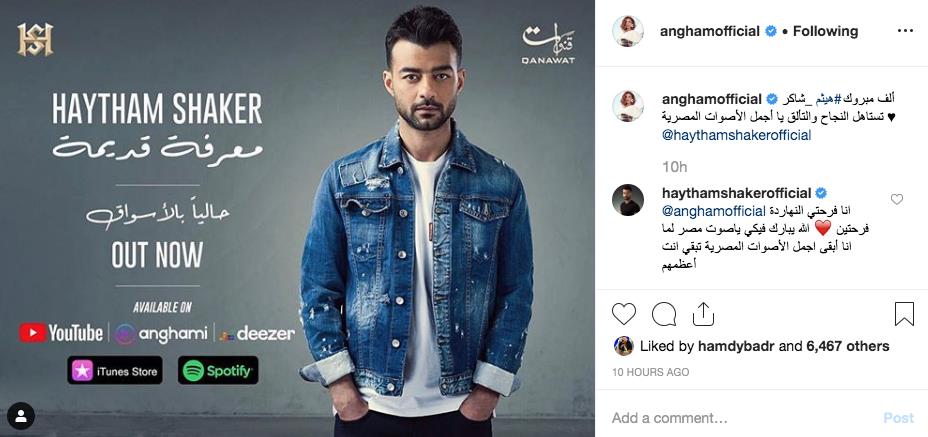Show tagged people icon on photo
The width and height of the screenshot is (928, 437).
pos(21,416)
